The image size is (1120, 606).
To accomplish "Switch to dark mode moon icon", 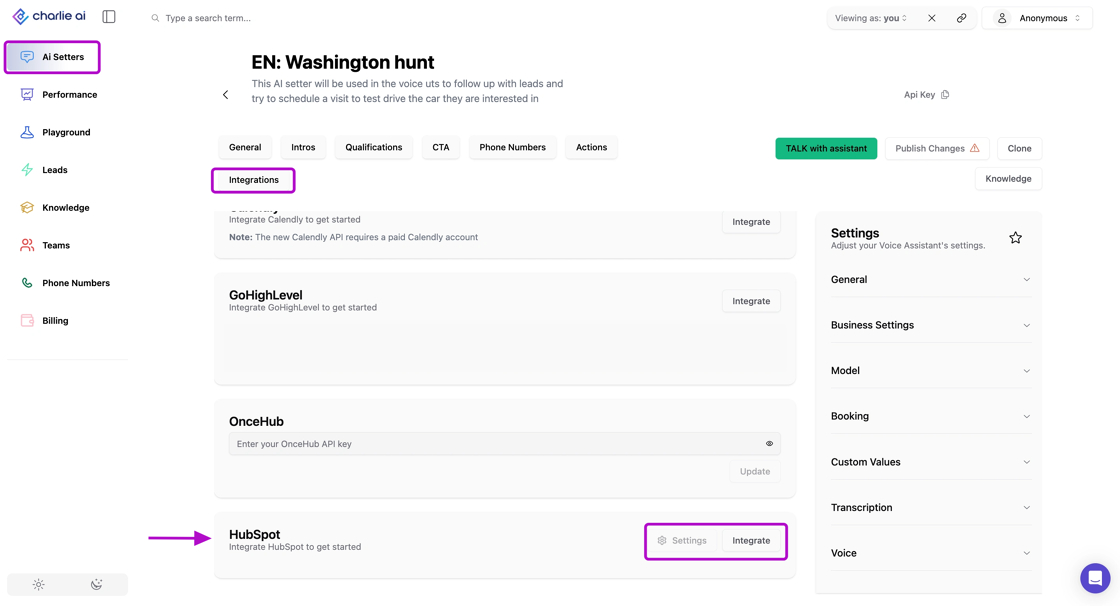I will pos(96,585).
